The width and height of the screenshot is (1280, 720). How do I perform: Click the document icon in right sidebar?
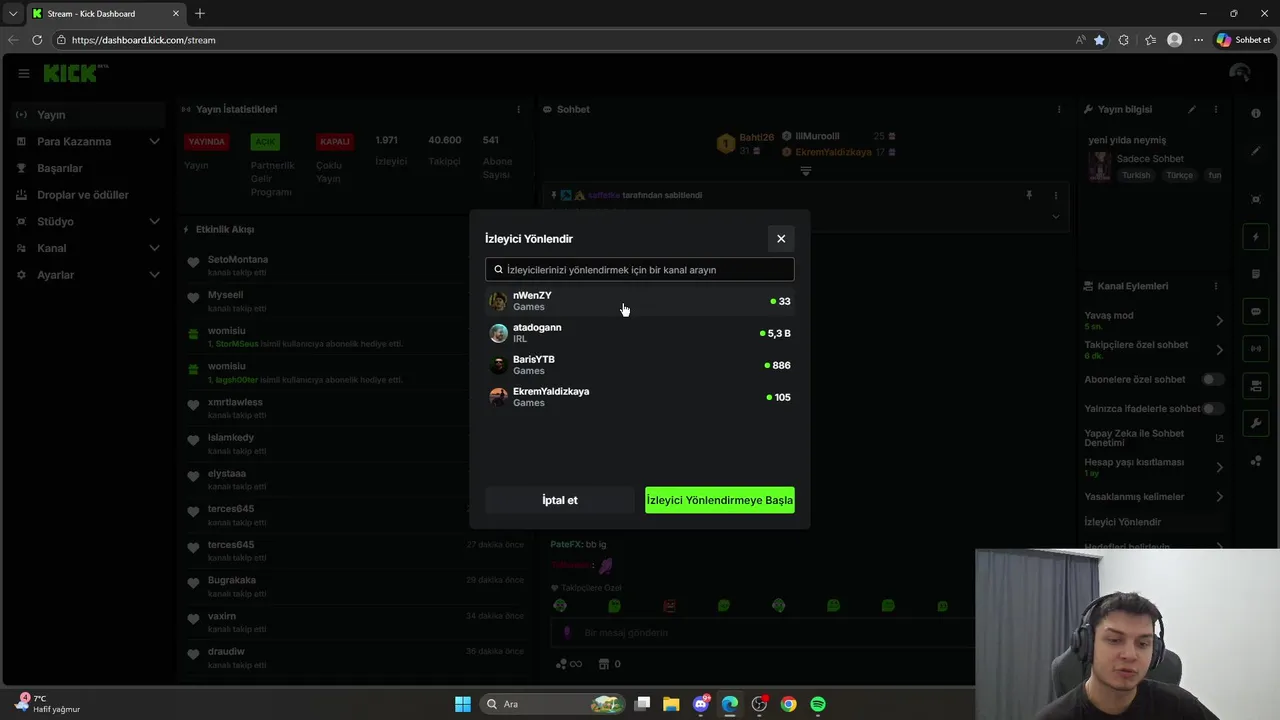[x=1256, y=274]
